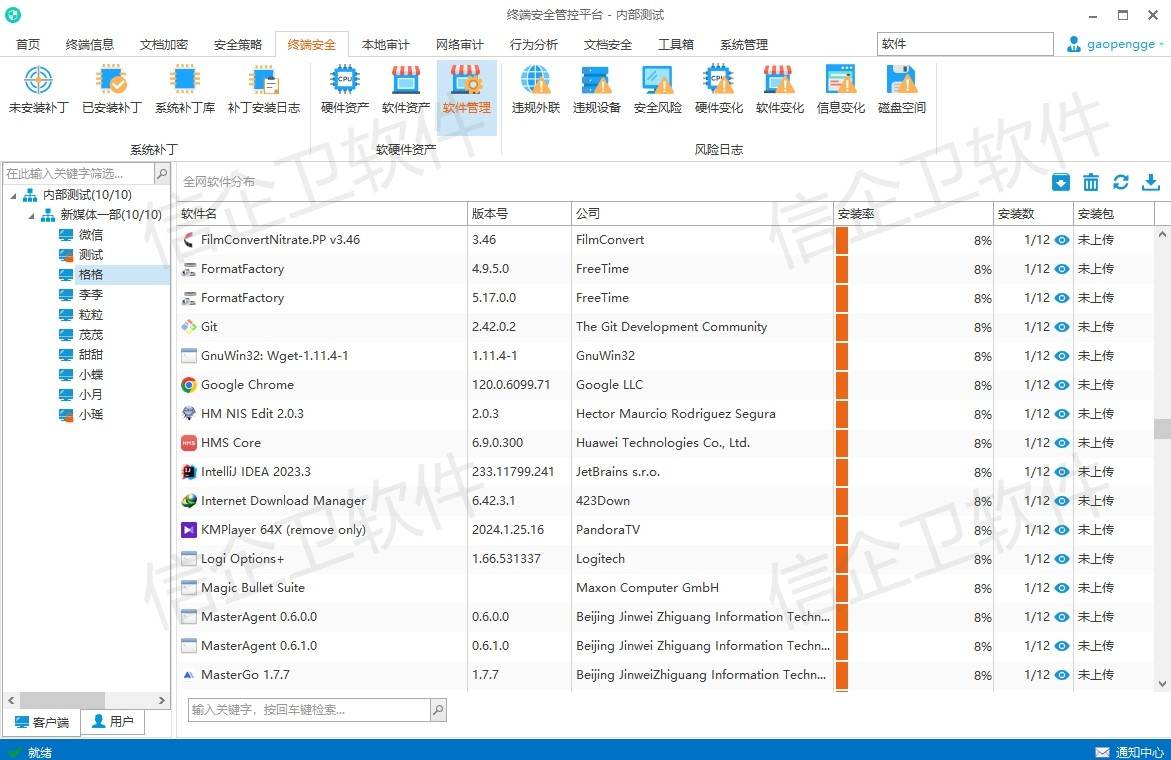Collapse the 新媒体一部(10/10) tree group
The image size is (1171, 760).
30,215
